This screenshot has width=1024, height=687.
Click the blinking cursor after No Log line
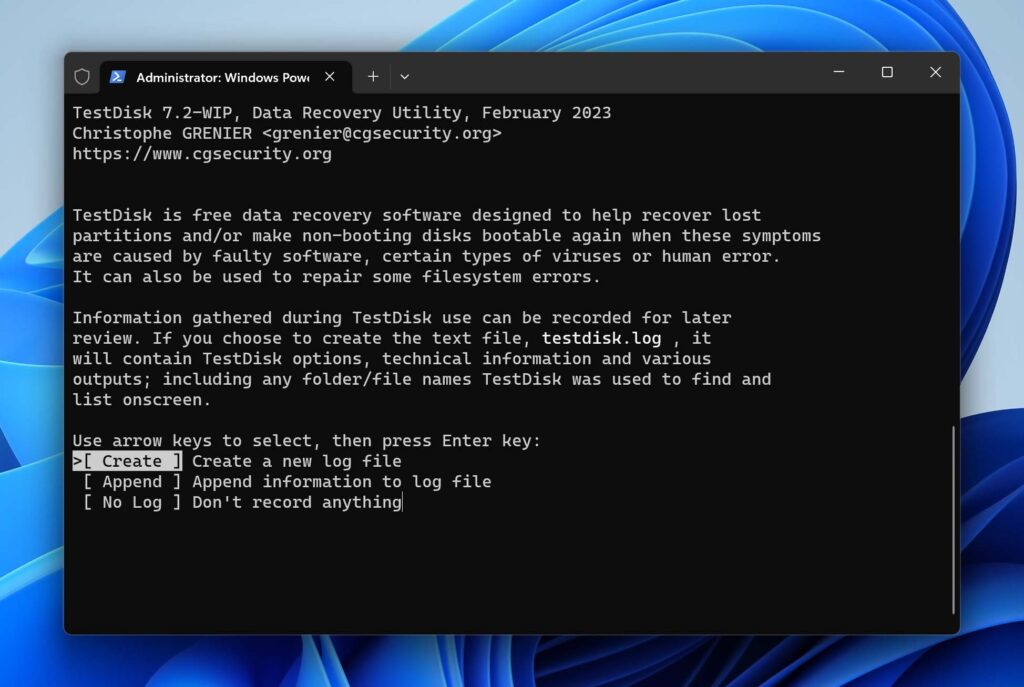pos(404,502)
